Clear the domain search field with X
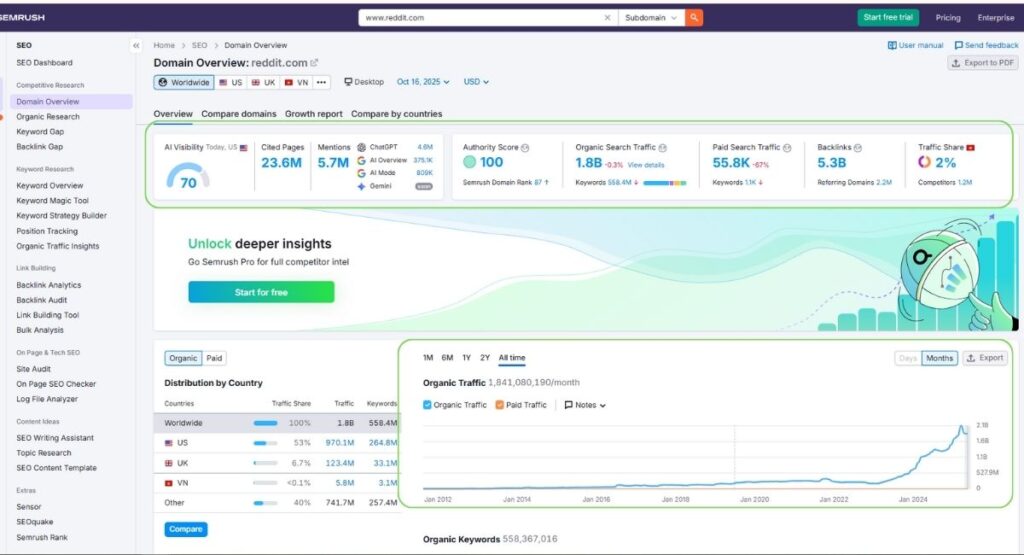This screenshot has height=555, width=1024. coord(607,18)
